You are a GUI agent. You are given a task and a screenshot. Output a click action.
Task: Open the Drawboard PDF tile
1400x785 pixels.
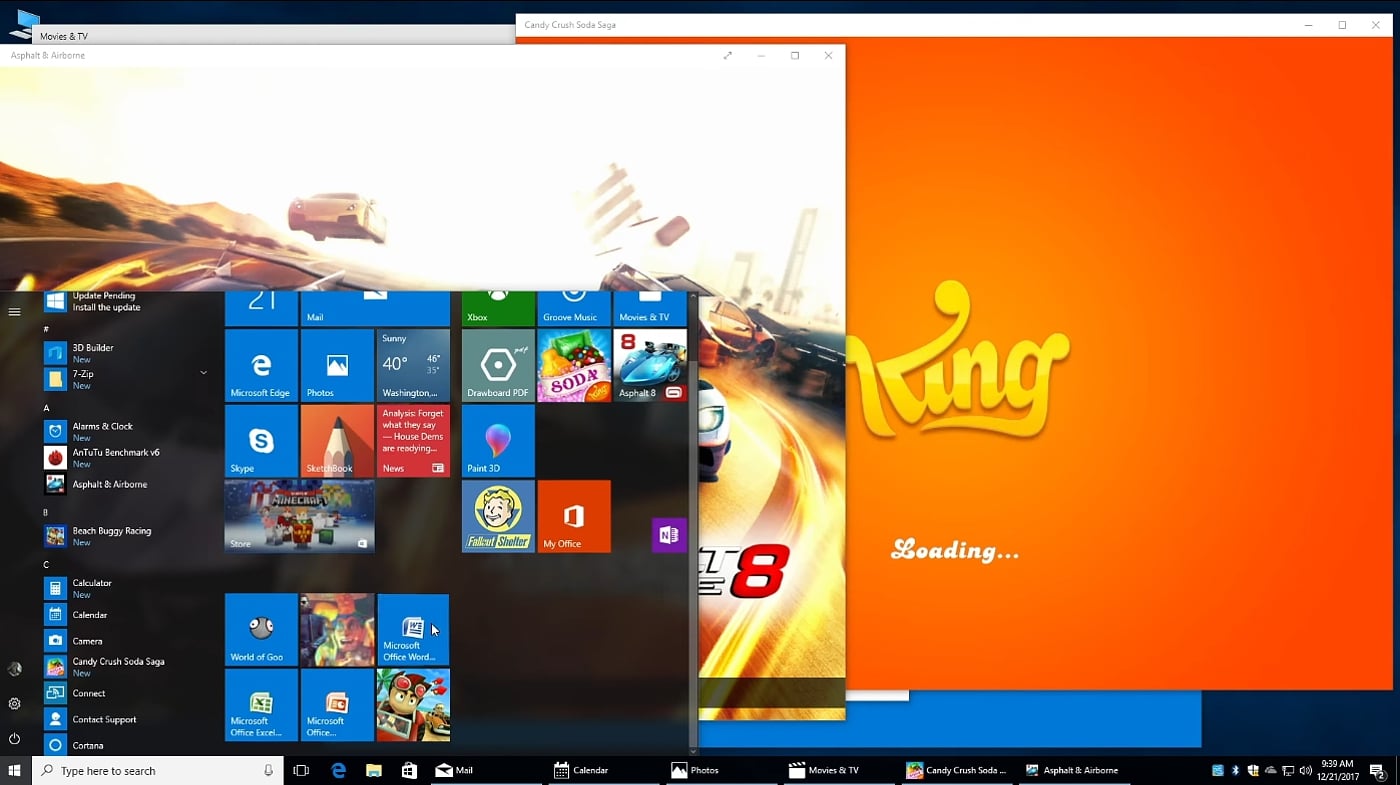click(498, 366)
